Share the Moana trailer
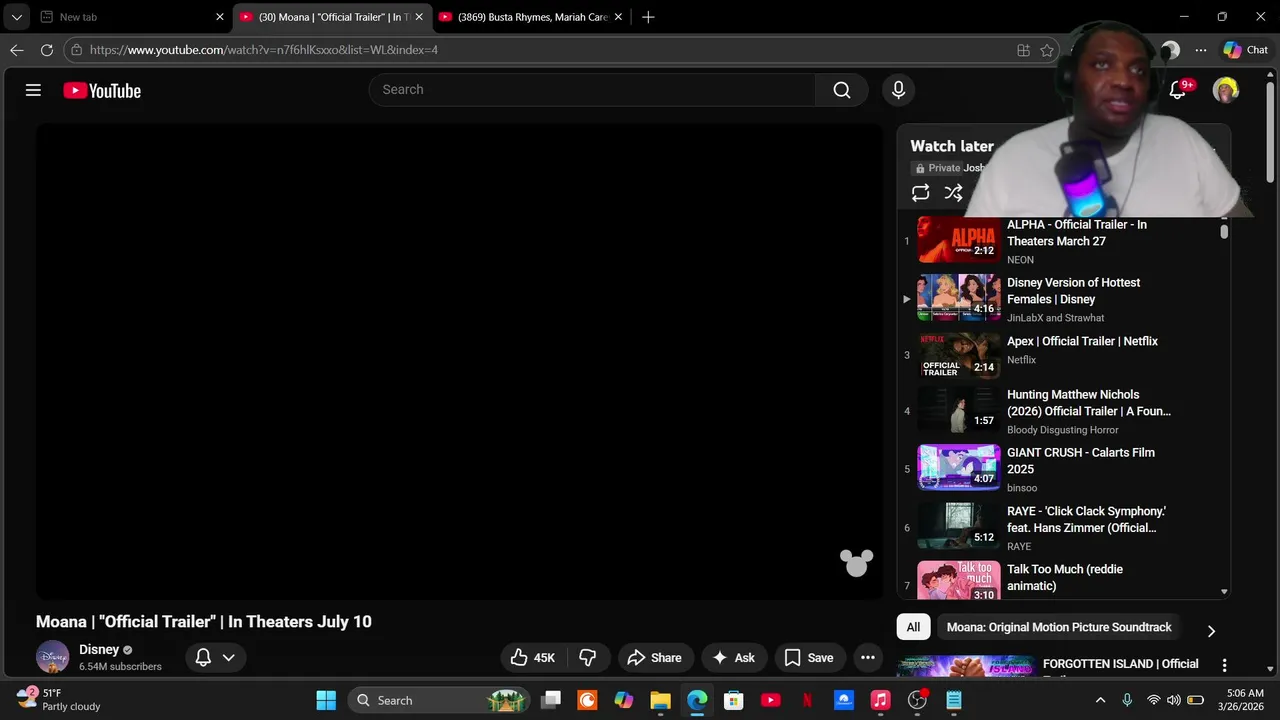The height and width of the screenshot is (720, 1280). click(654, 657)
